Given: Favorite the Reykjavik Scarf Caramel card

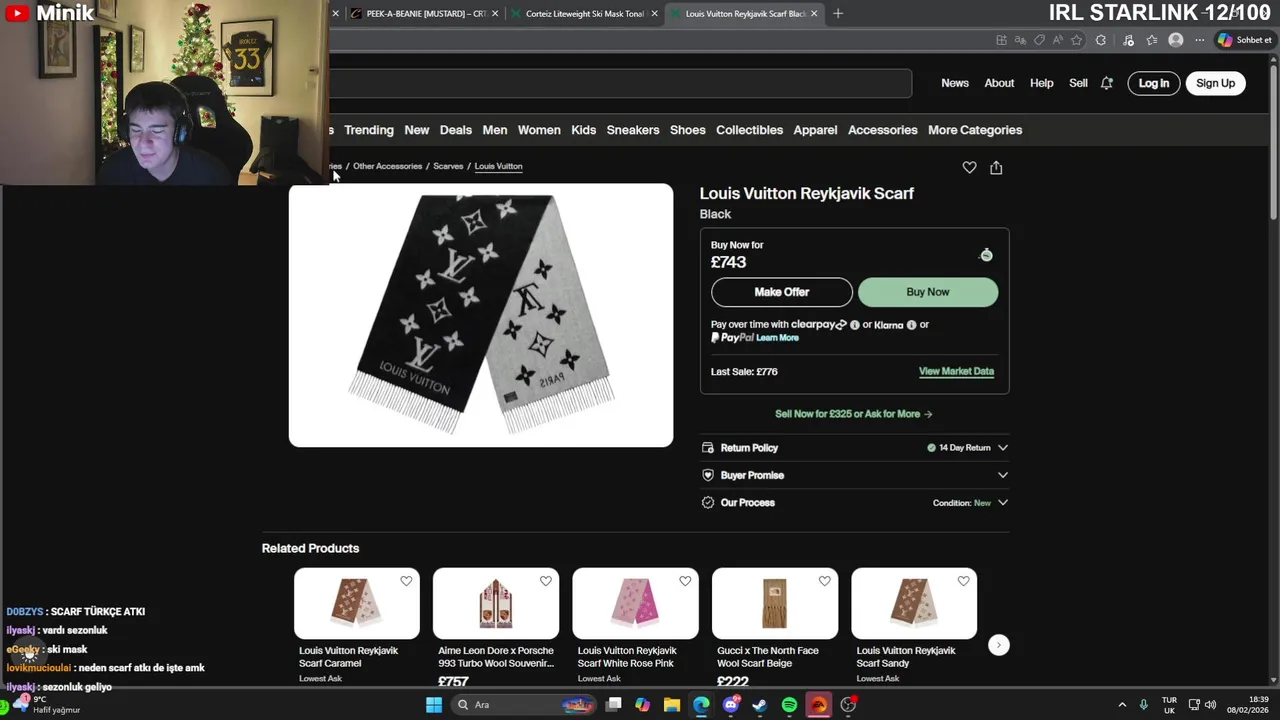Looking at the screenshot, I should (x=406, y=581).
